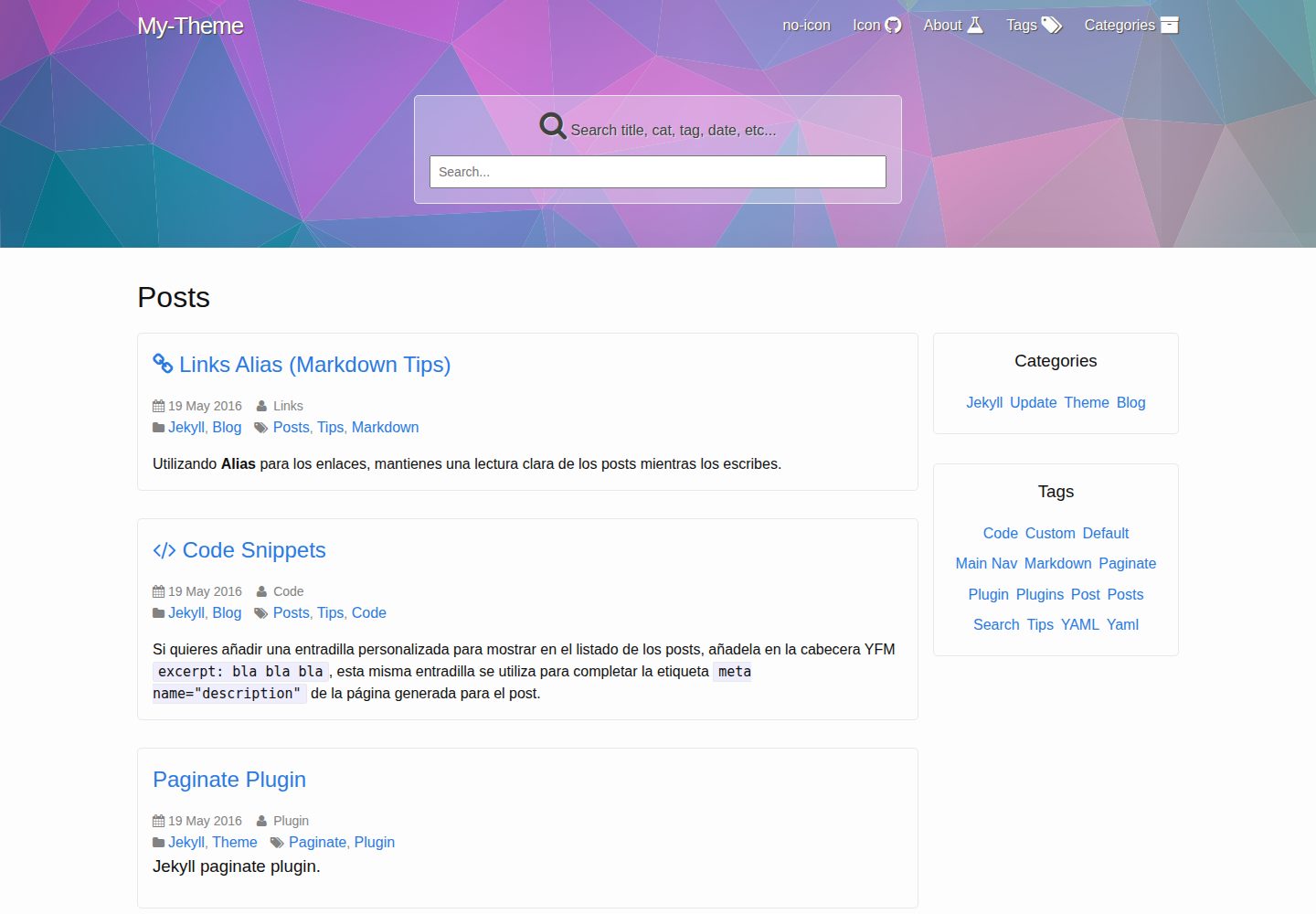
Task: Select the Default tag in the Tags panel
Action: pyautogui.click(x=1106, y=534)
